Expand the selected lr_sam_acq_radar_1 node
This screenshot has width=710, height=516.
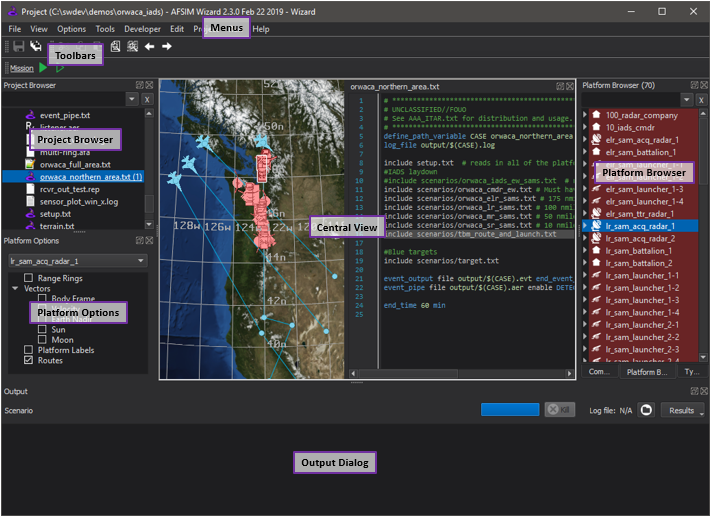[x=585, y=226]
